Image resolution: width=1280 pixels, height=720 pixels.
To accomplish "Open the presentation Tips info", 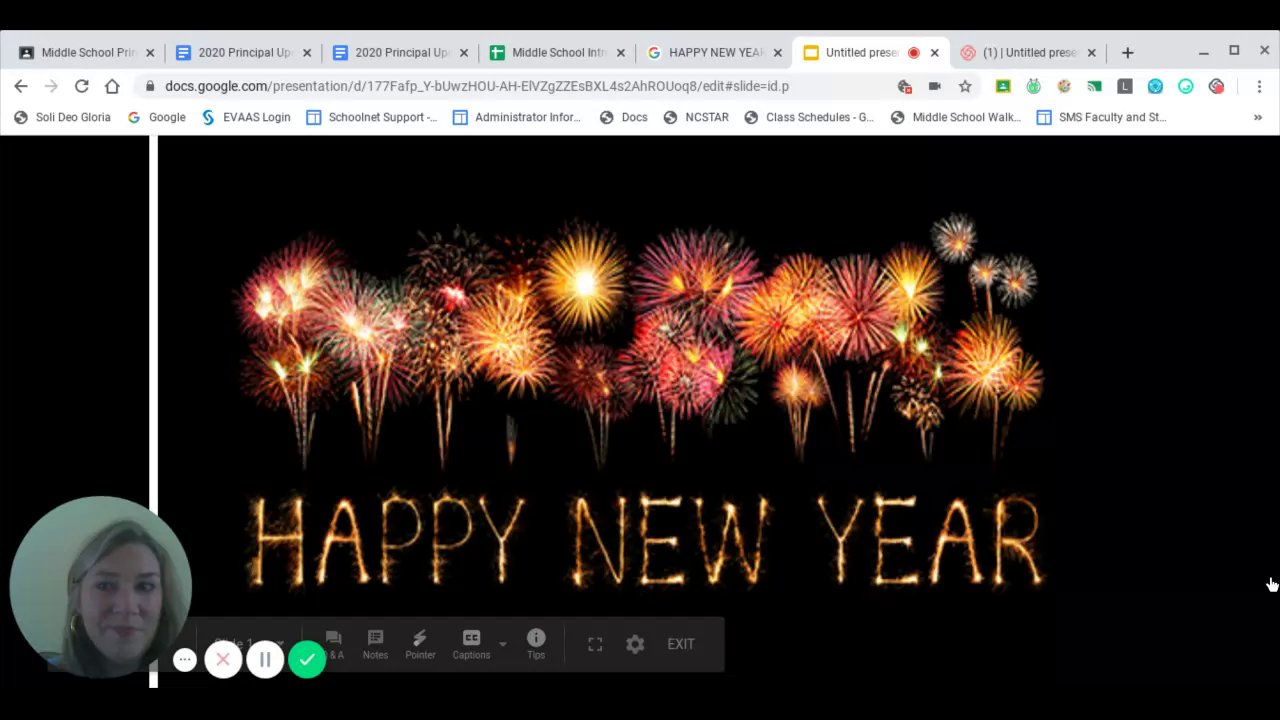I will [536, 644].
